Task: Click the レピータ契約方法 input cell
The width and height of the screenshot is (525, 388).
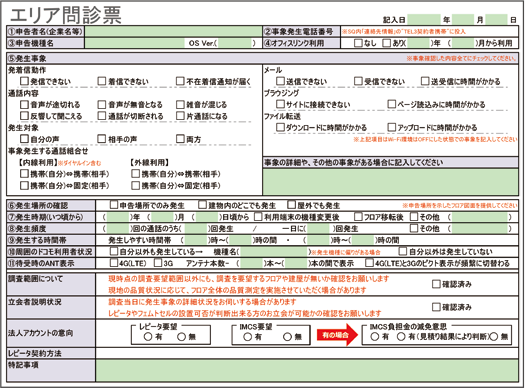Action: click(x=307, y=353)
